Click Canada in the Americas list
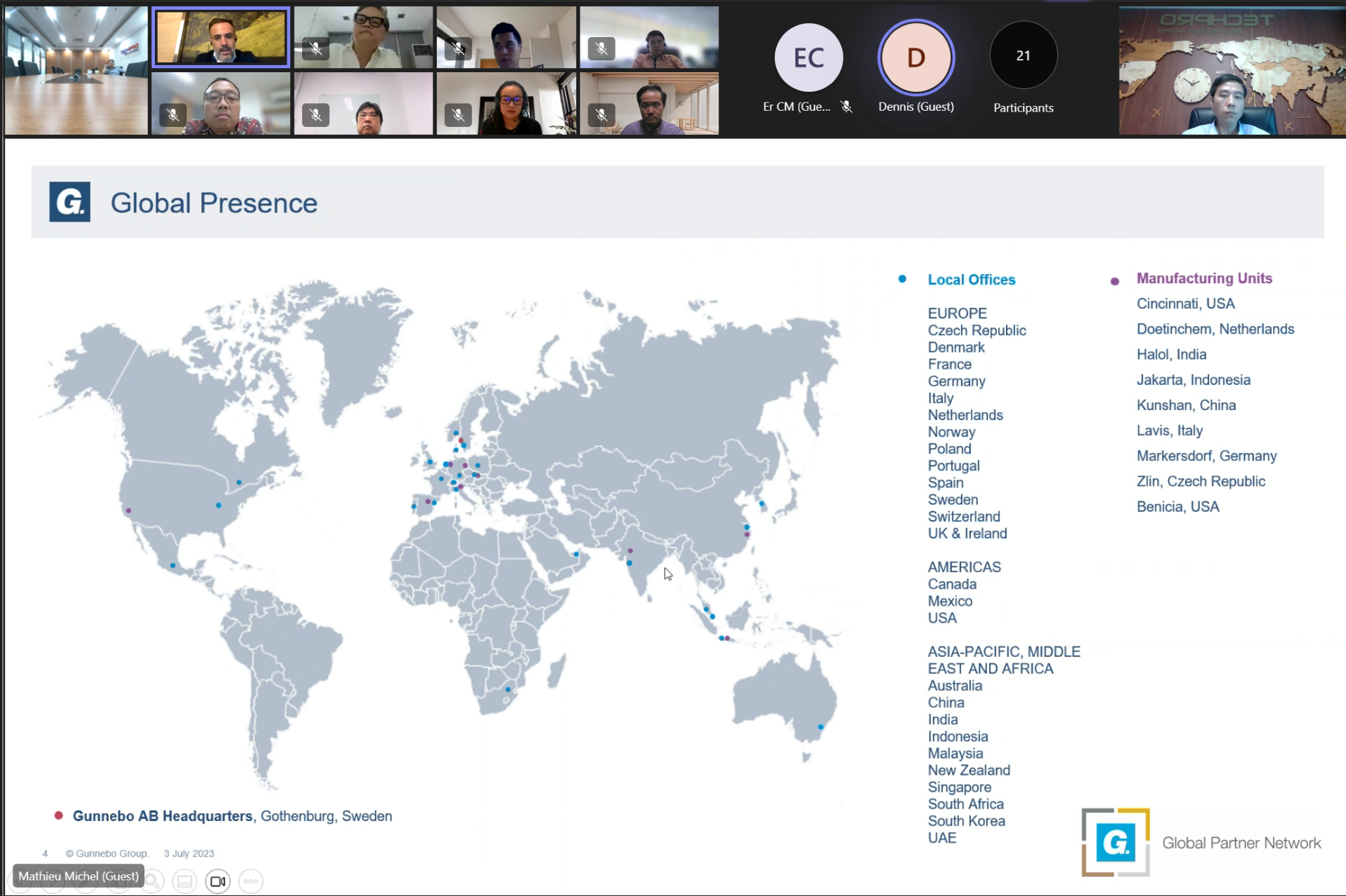 pyautogui.click(x=951, y=584)
